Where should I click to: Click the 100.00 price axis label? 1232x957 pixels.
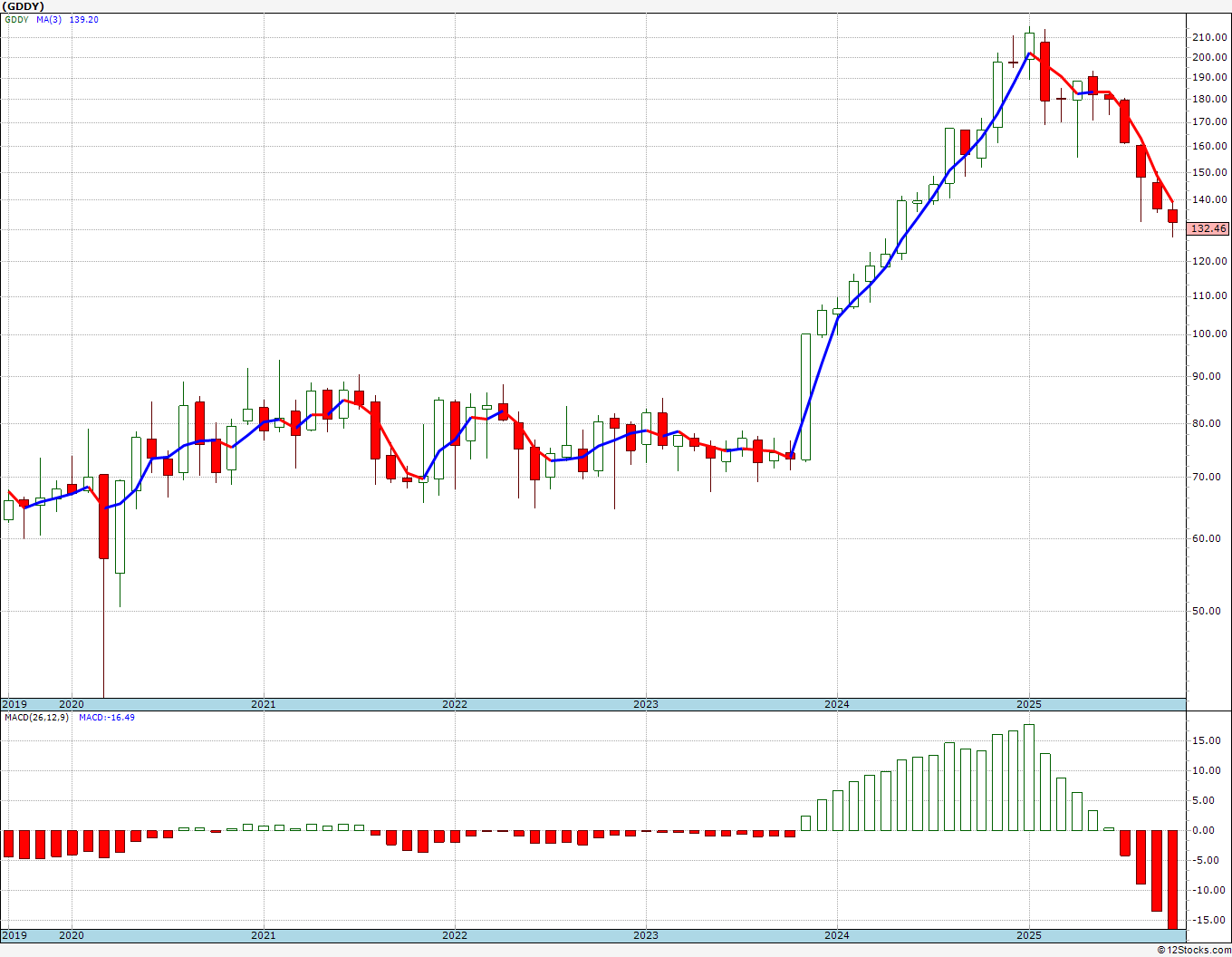click(x=1209, y=334)
